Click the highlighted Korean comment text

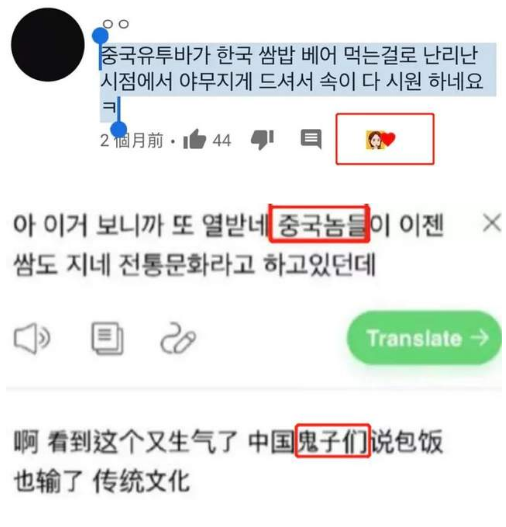point(292,81)
